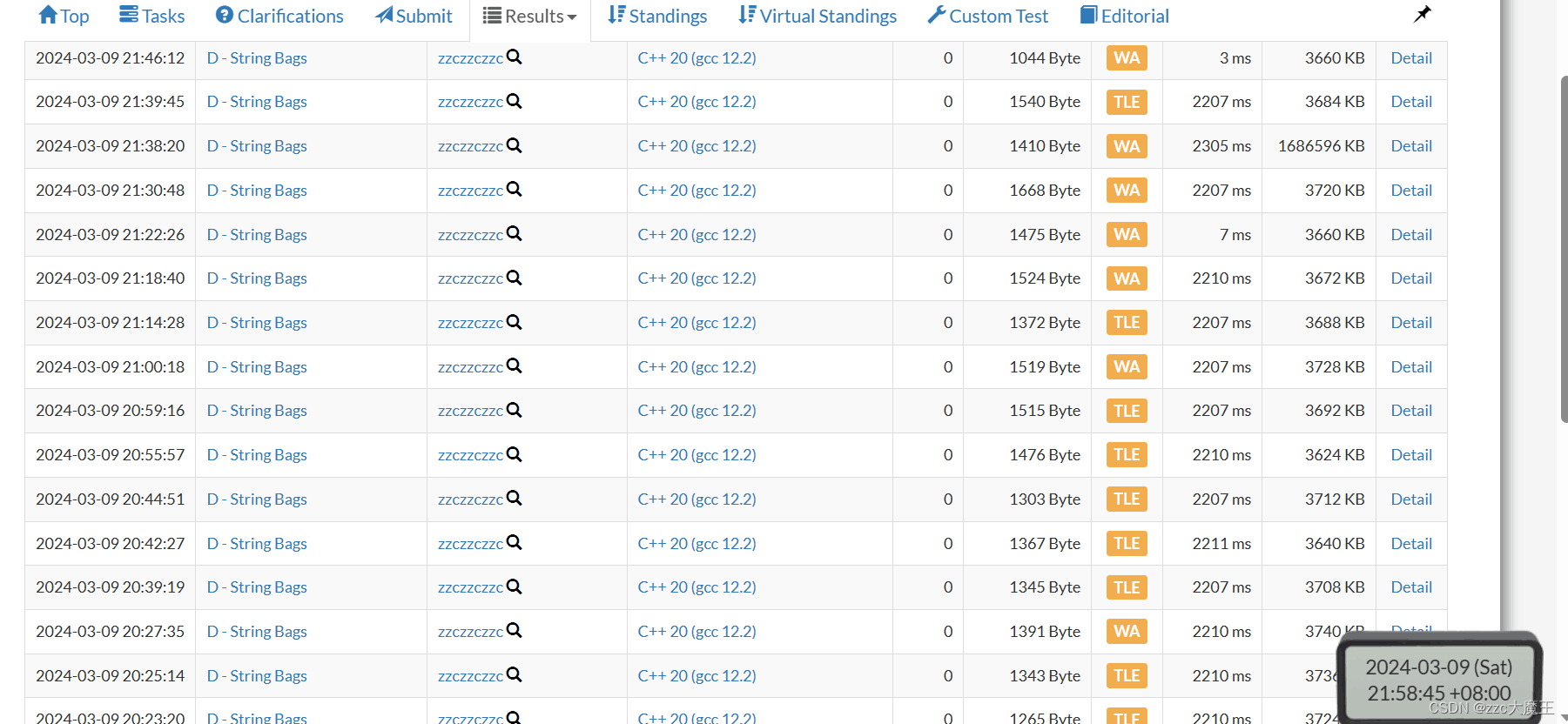
Task: Click magnifier icon in 20:27:35 submission row
Action: coord(515,630)
